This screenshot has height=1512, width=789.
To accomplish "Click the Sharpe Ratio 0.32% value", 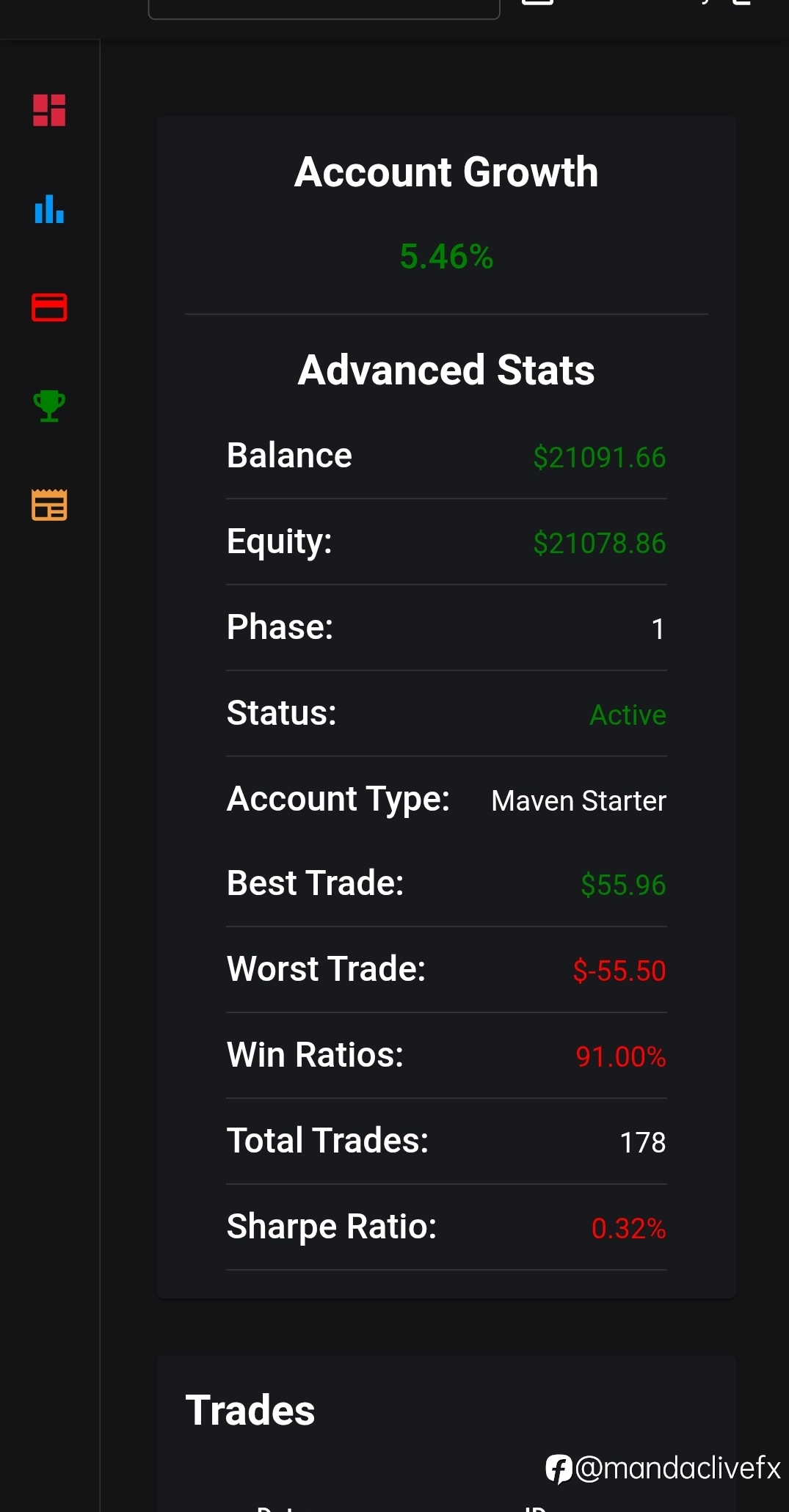I will pyautogui.click(x=629, y=1228).
